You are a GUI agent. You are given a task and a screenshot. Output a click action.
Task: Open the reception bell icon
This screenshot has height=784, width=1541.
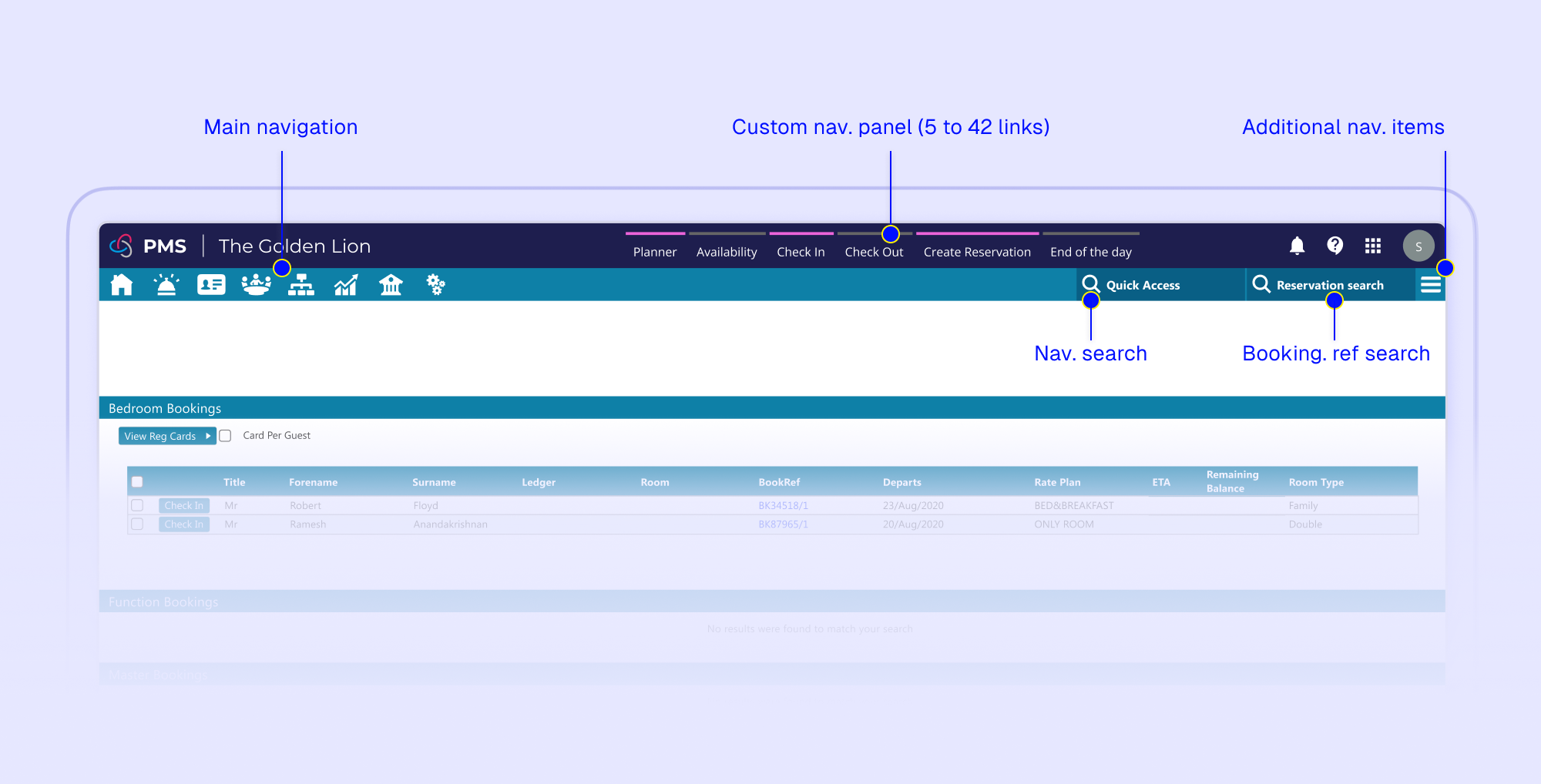(x=166, y=285)
